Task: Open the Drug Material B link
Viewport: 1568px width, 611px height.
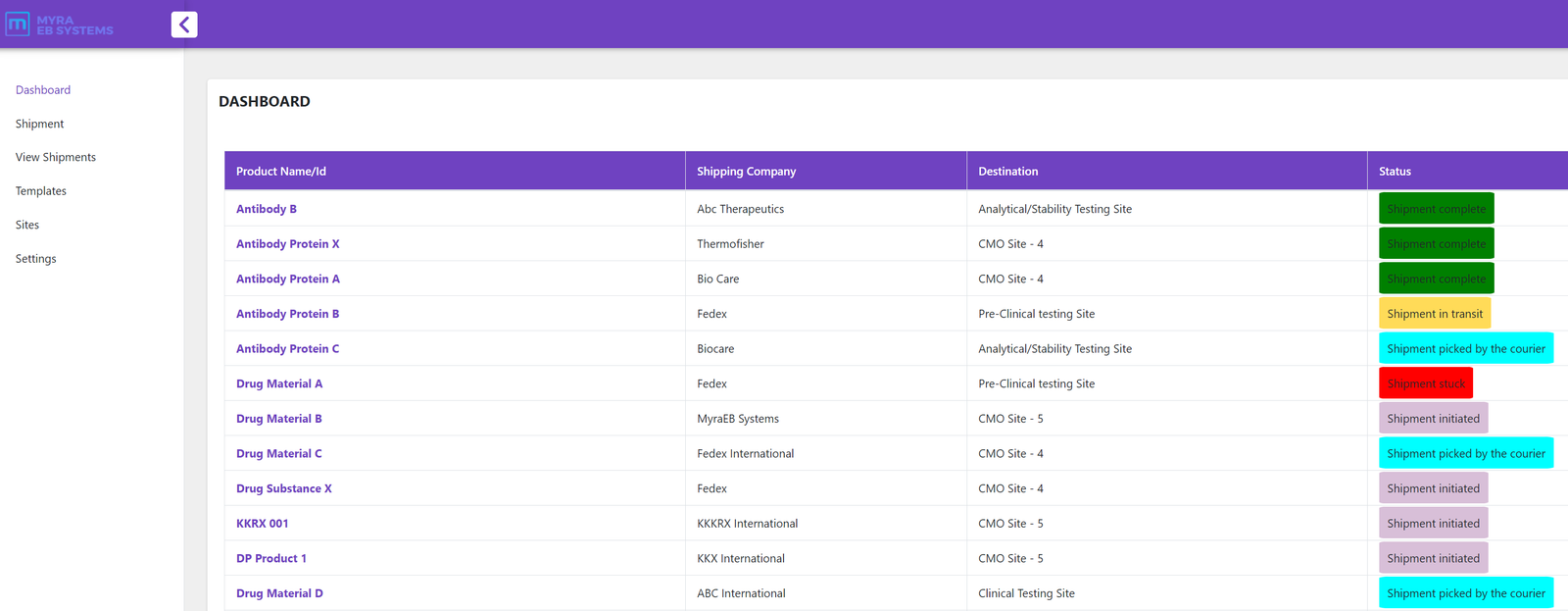Action: (x=279, y=419)
